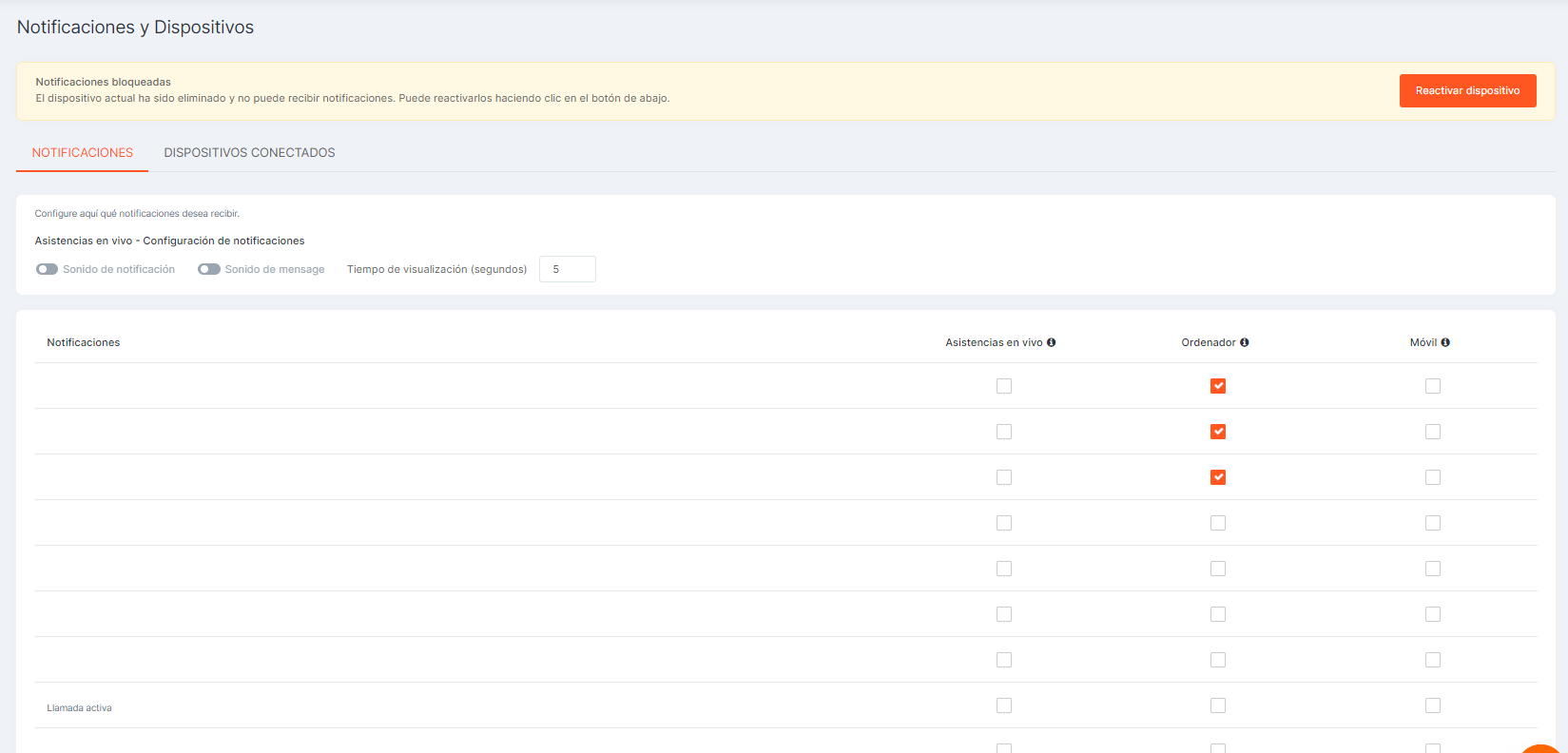Turn on the Sonido de mensage toggle

coord(209,269)
